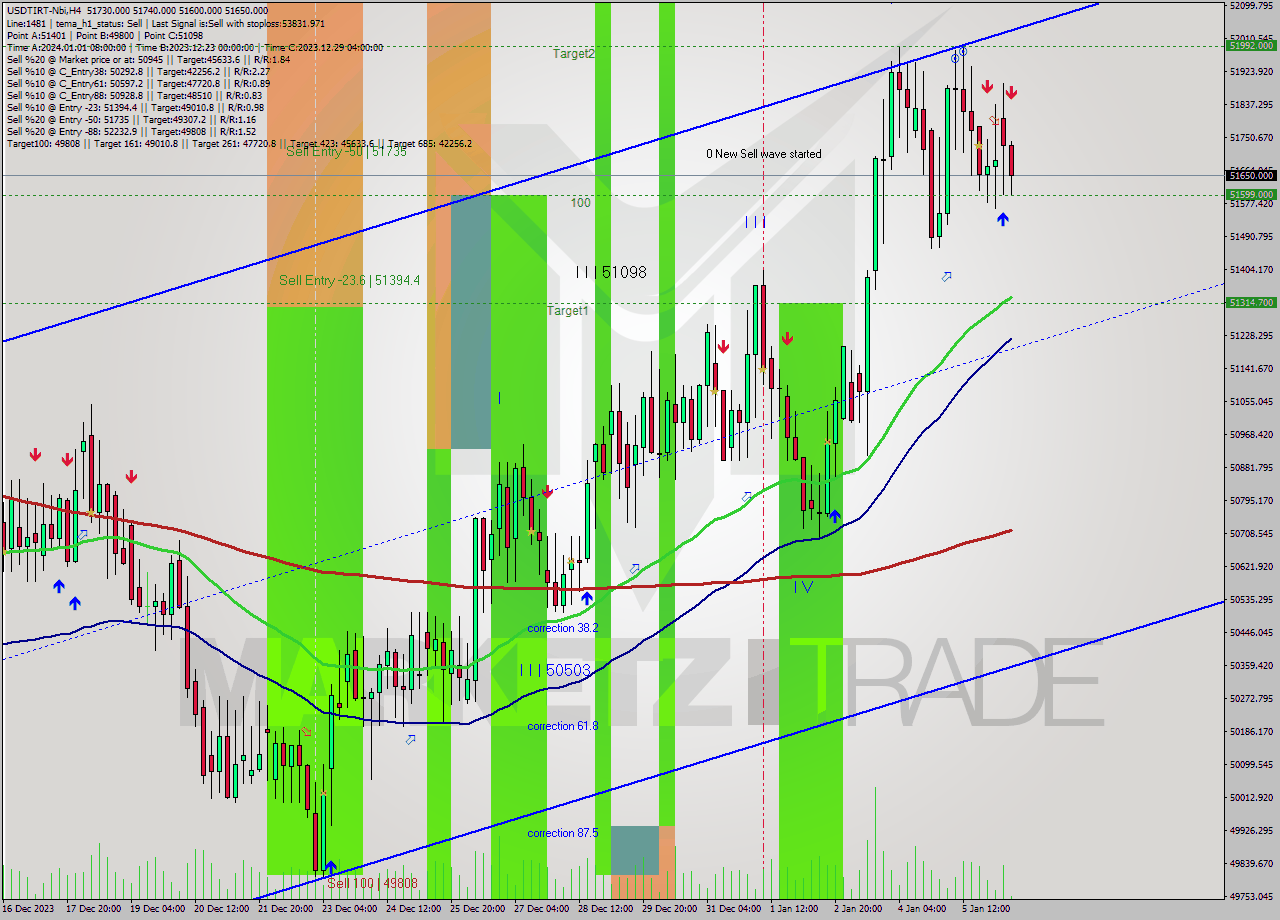Screen dimensions: 1280x920
Task: Select the 'Sell Entry -50 | 51735' label
Action: click(346, 152)
